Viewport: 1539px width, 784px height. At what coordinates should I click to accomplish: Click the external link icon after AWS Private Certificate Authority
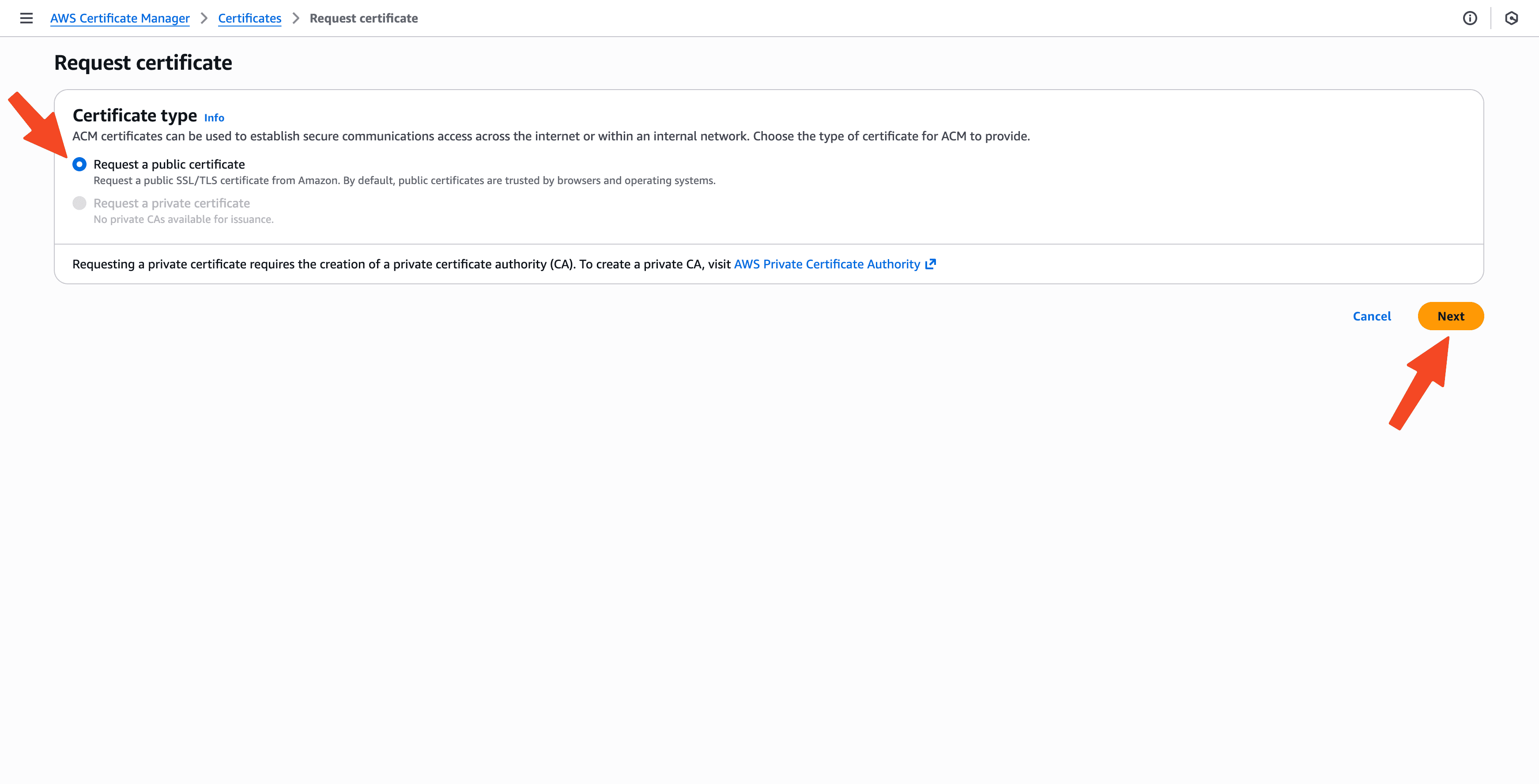931,264
